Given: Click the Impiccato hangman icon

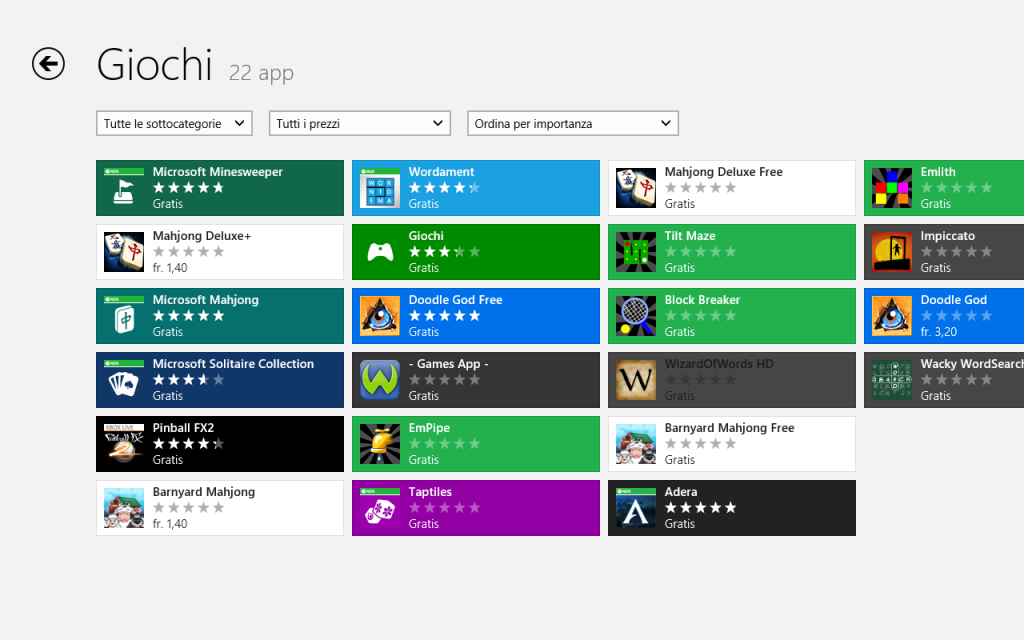Looking at the screenshot, I should click(892, 252).
